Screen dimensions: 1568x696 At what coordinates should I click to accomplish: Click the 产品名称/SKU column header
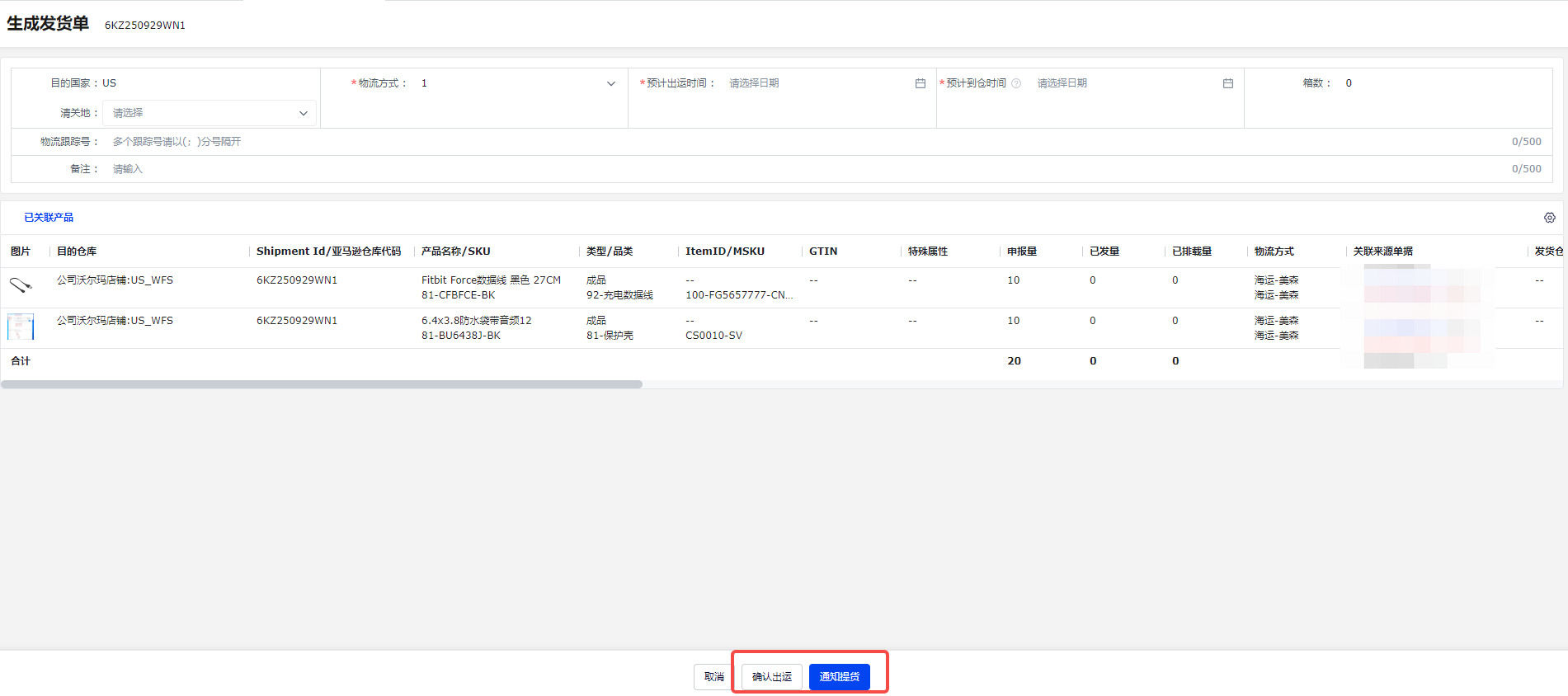(456, 252)
